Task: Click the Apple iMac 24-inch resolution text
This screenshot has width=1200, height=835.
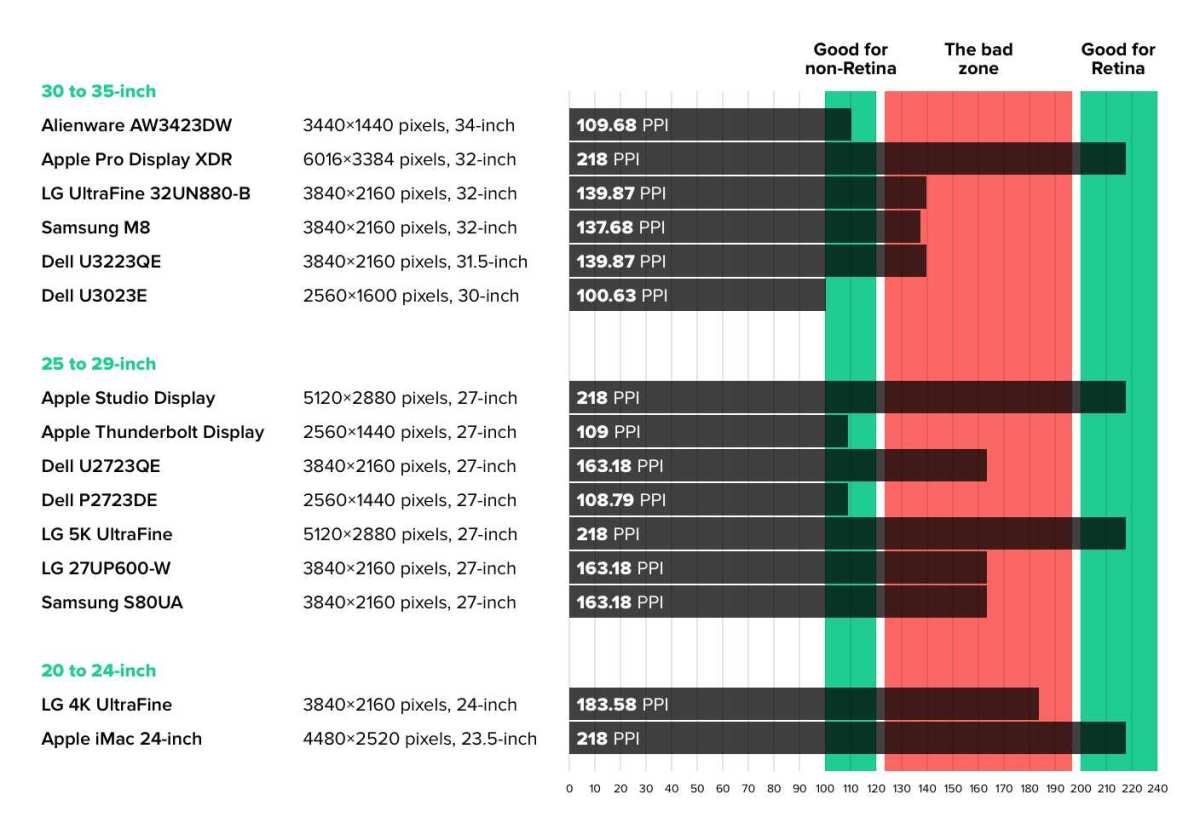Action: point(420,740)
